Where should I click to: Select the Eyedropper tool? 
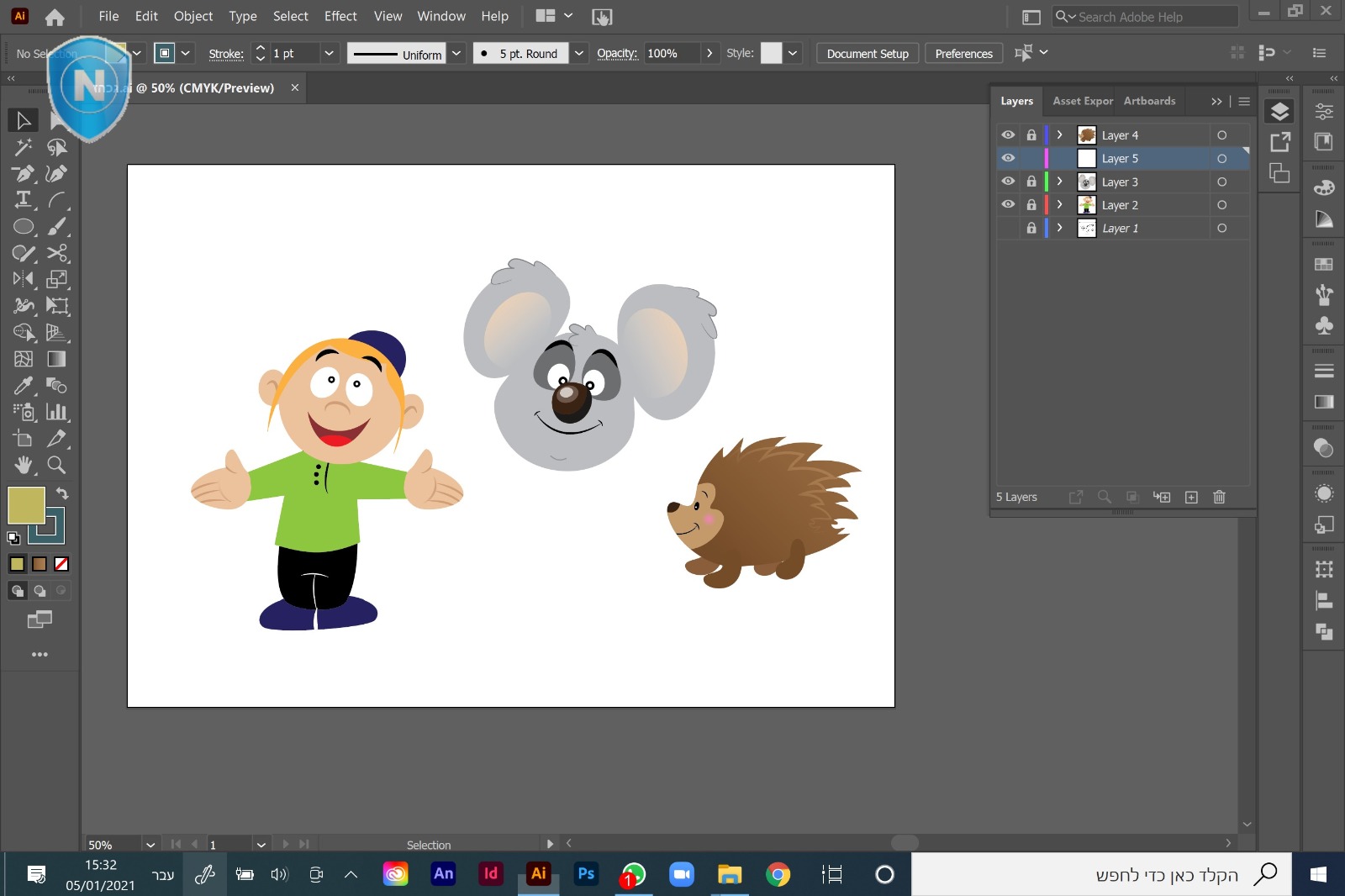pos(23,386)
